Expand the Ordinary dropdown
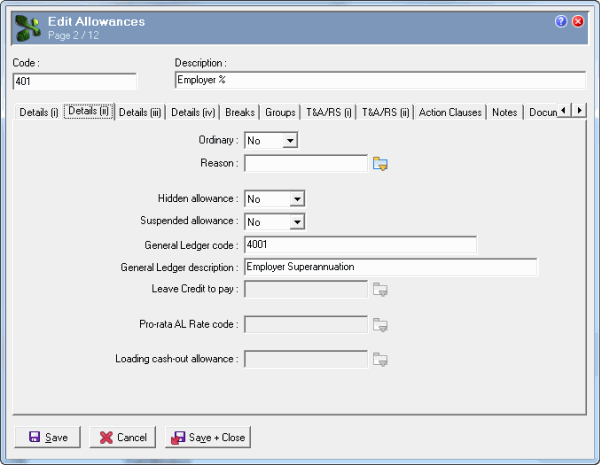 point(290,140)
